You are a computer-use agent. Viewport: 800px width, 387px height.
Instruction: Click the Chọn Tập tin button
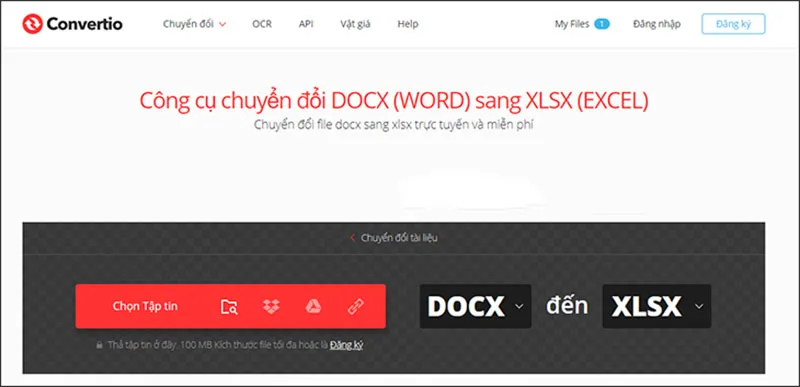pos(145,306)
